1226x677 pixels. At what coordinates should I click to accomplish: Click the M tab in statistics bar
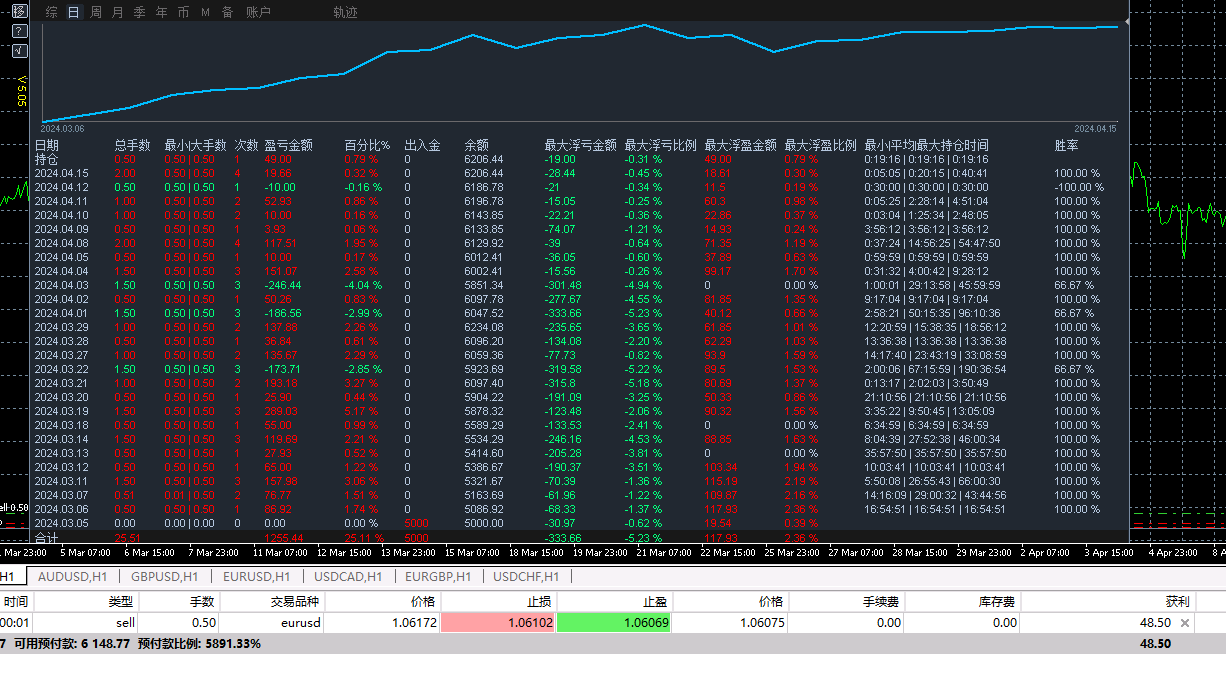[x=205, y=12]
